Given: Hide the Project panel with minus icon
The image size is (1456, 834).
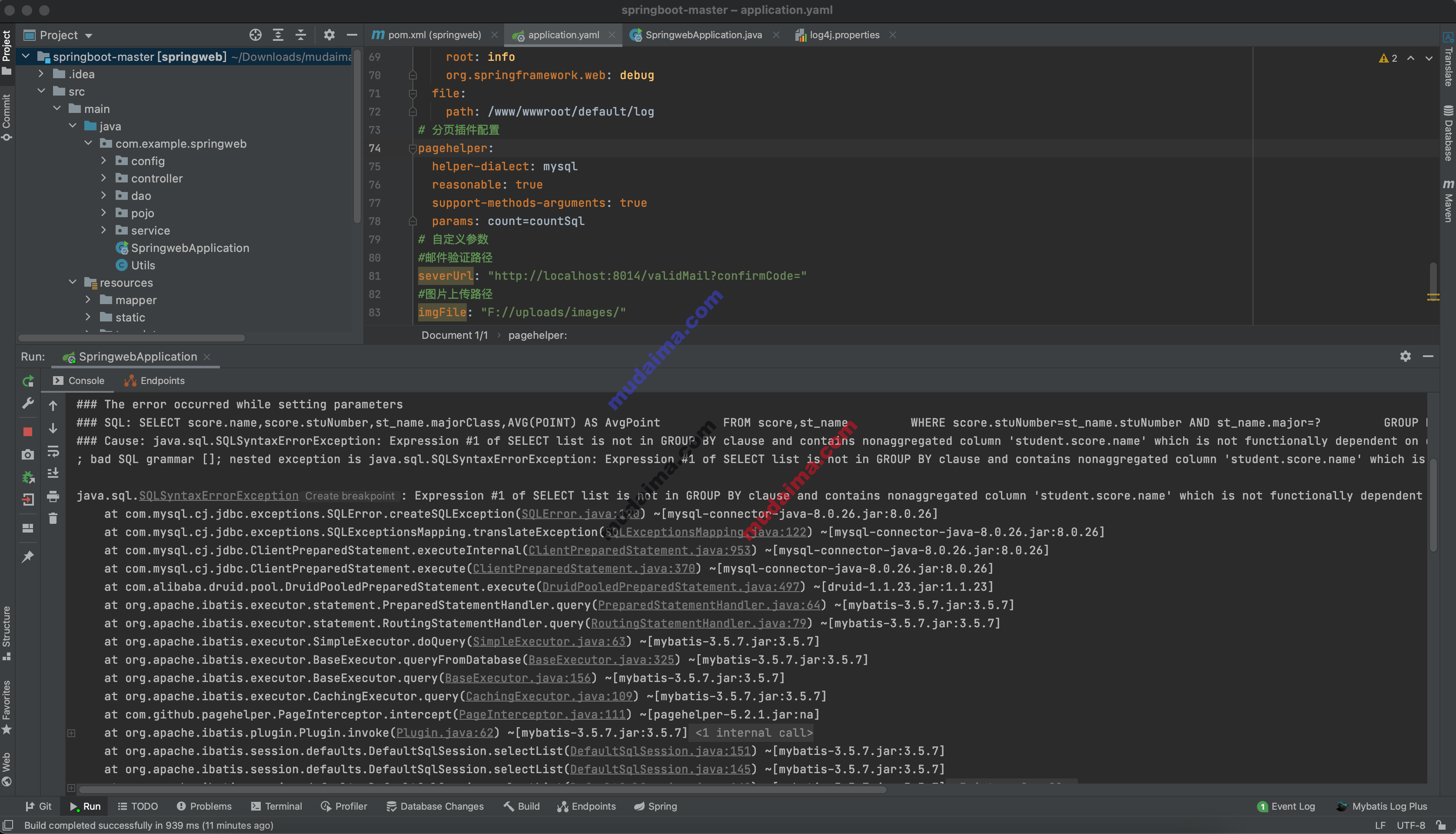Looking at the screenshot, I should (x=352, y=35).
